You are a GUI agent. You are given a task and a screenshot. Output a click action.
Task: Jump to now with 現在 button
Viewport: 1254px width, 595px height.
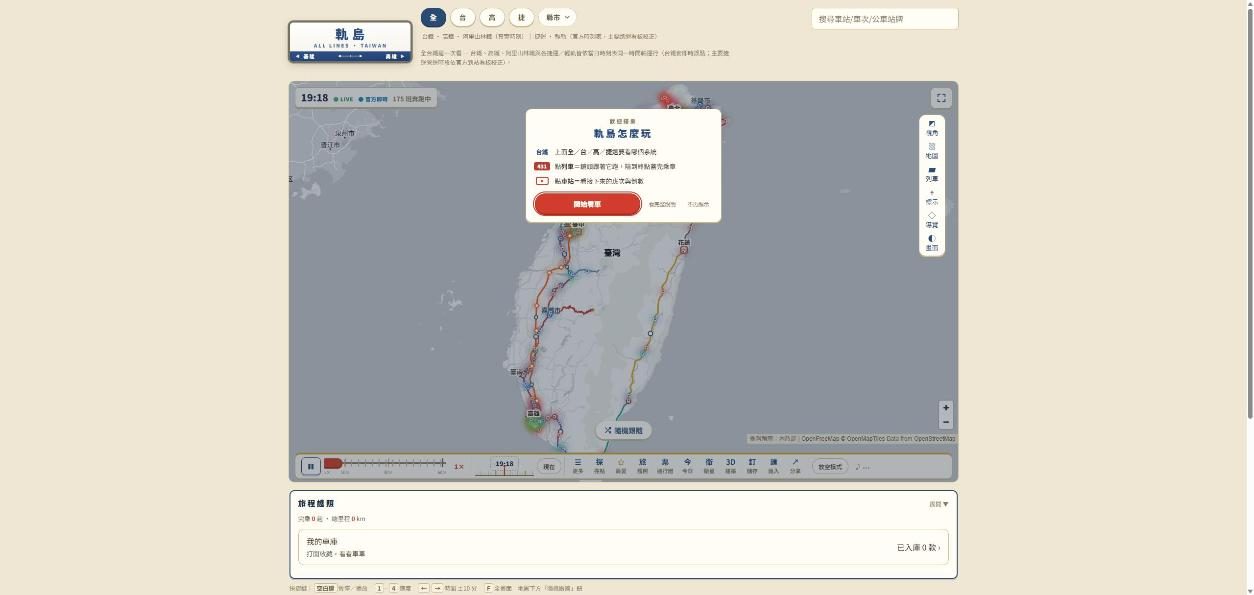(x=548, y=466)
